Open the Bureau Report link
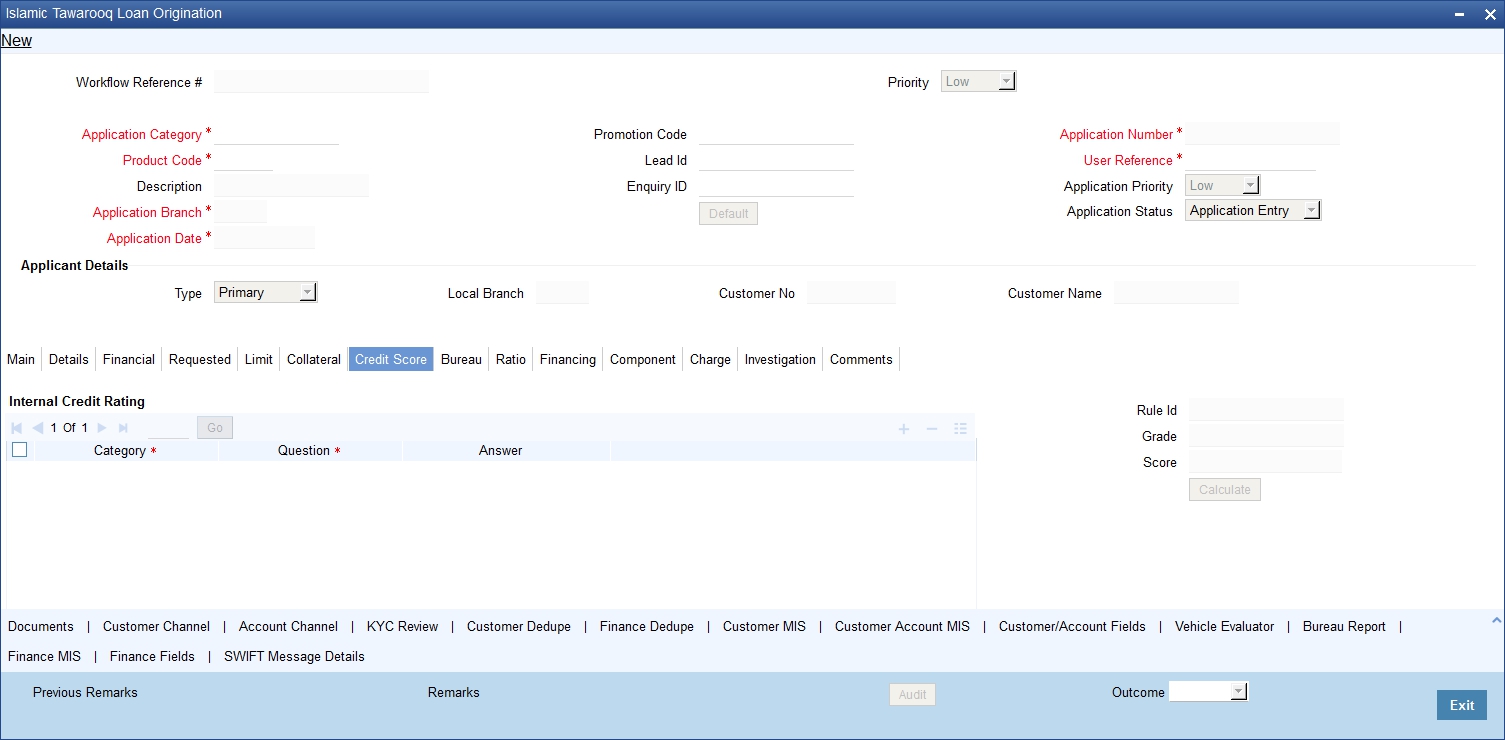The height and width of the screenshot is (740, 1505). point(1344,626)
